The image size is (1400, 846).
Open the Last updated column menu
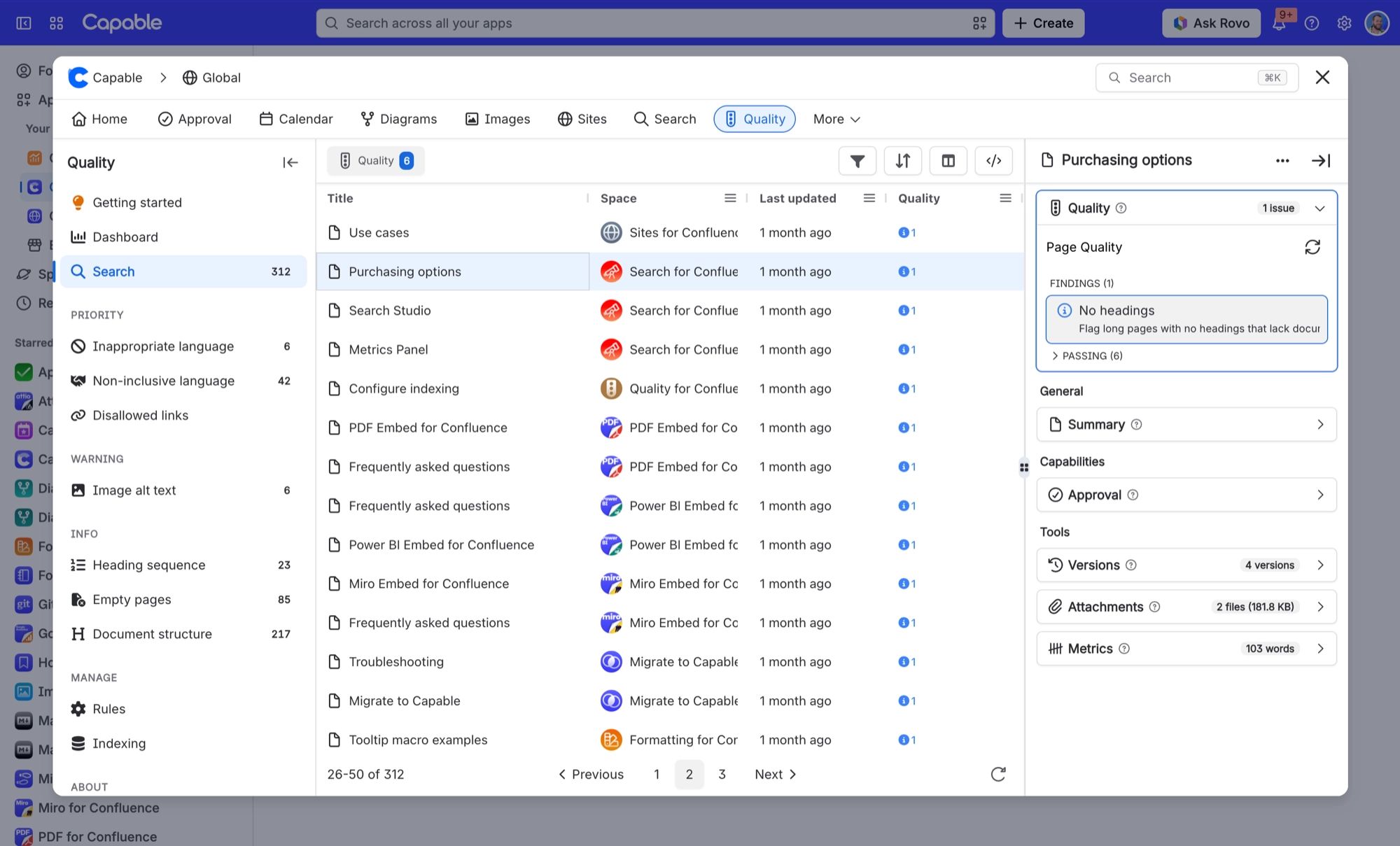[x=869, y=198]
